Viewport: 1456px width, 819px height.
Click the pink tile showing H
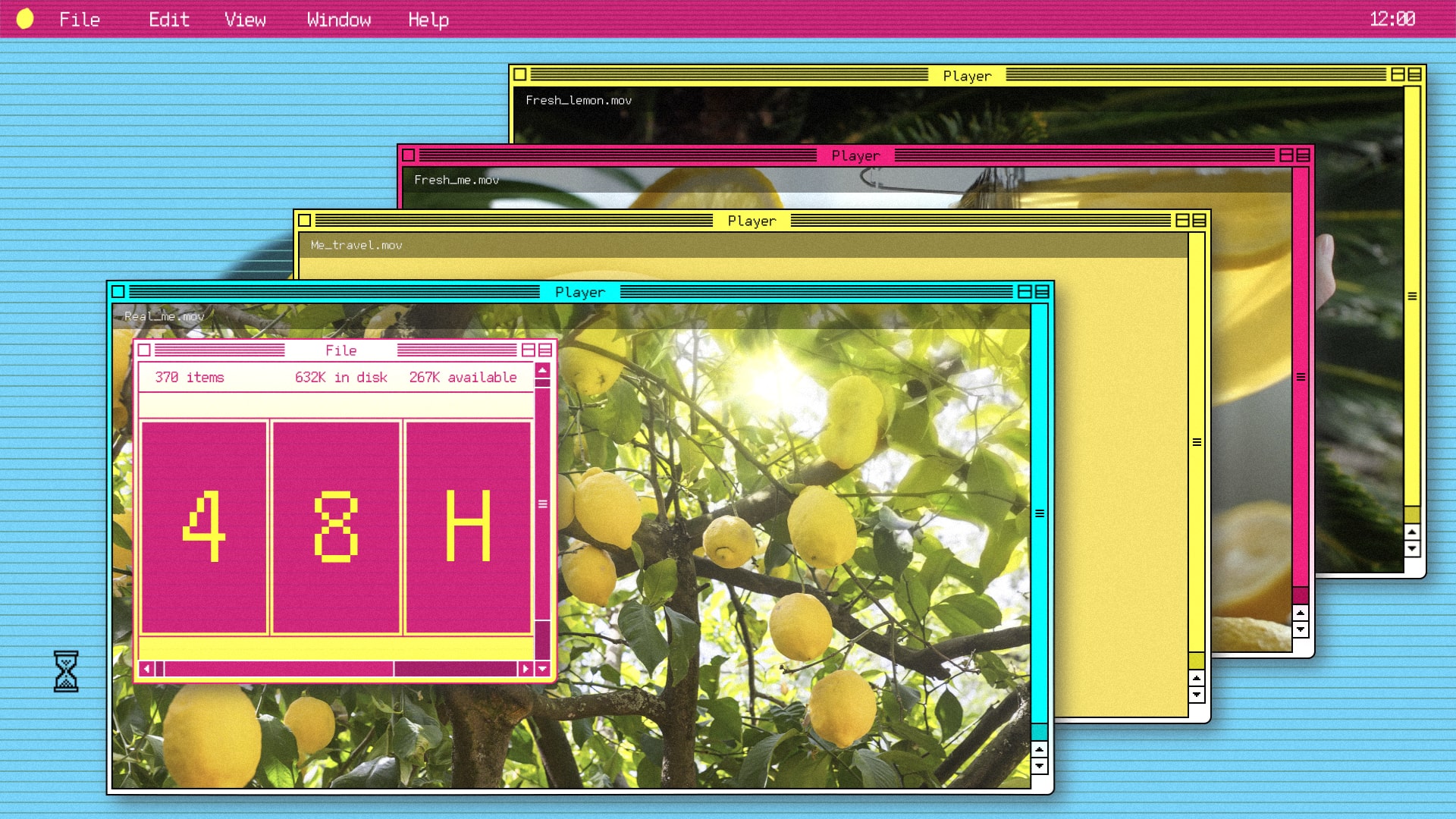click(468, 527)
